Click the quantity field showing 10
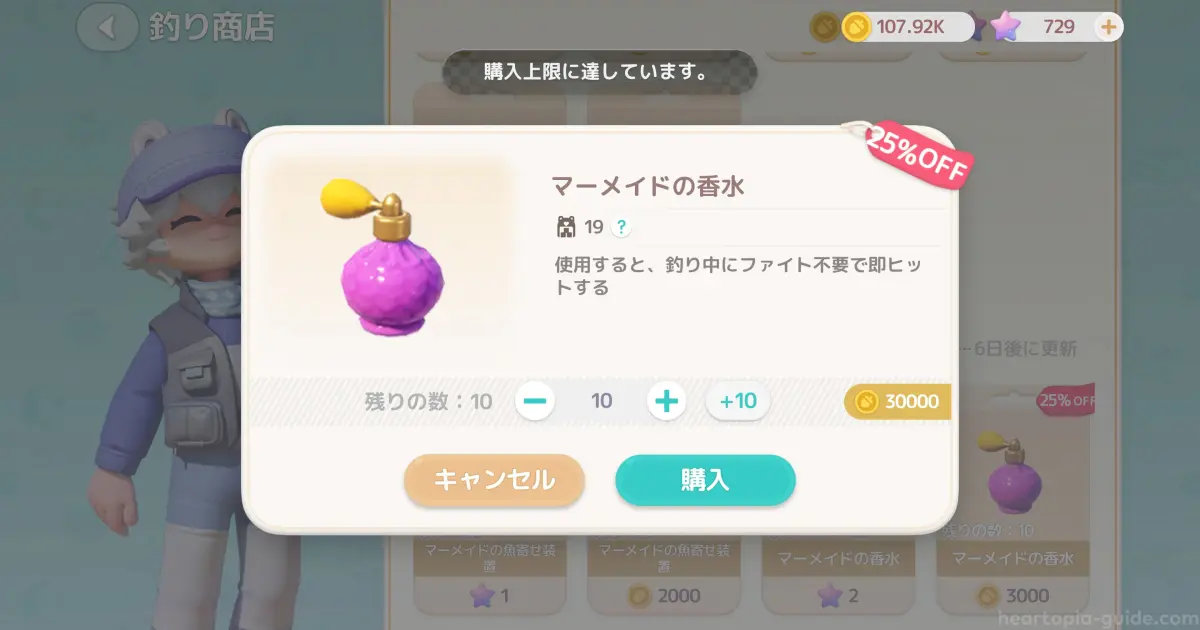1200x630 pixels. coord(601,402)
